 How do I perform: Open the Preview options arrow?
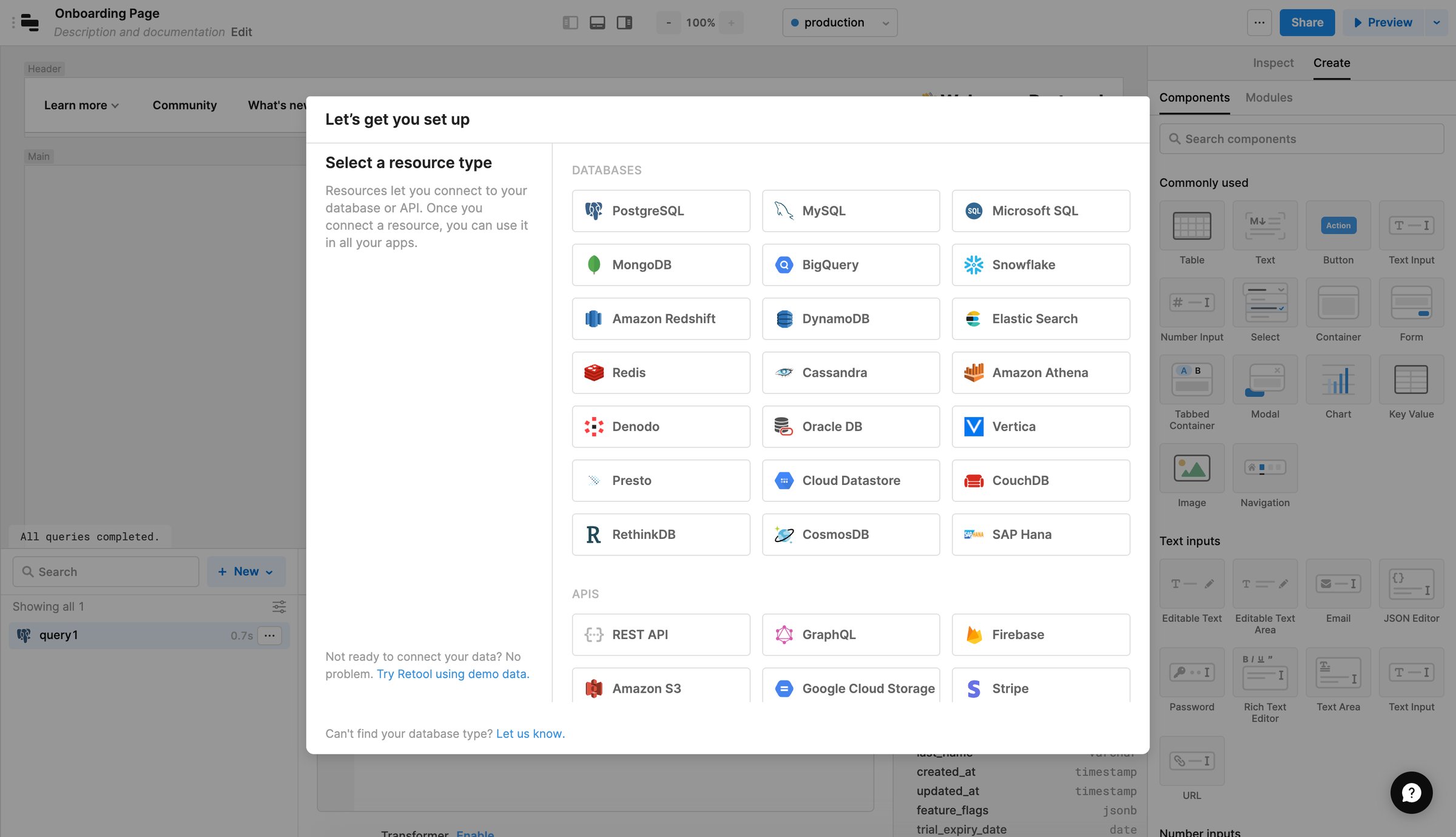(1436, 22)
